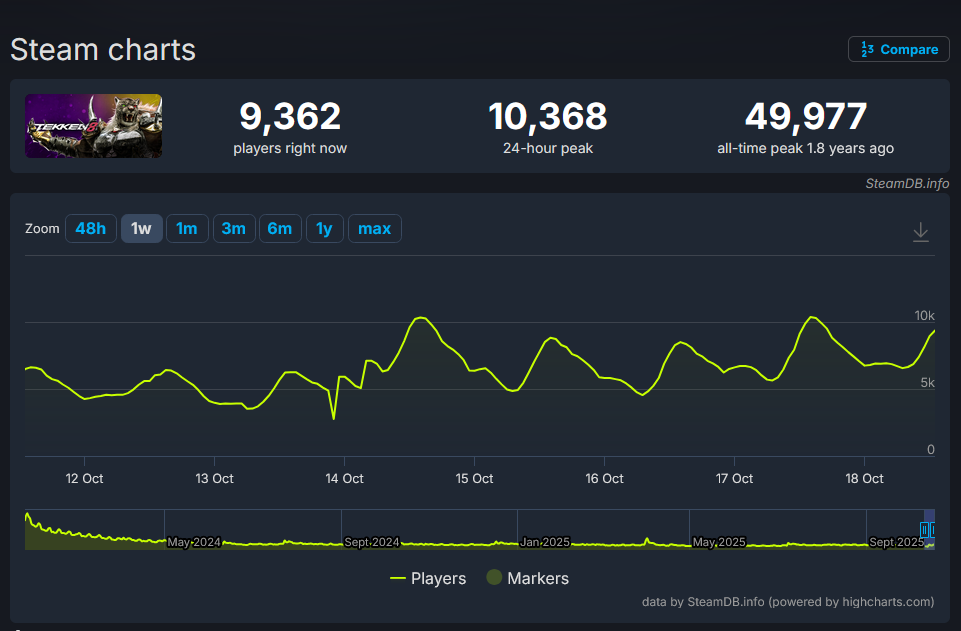
Task: Set chart zoom to 1y
Action: pos(324,229)
